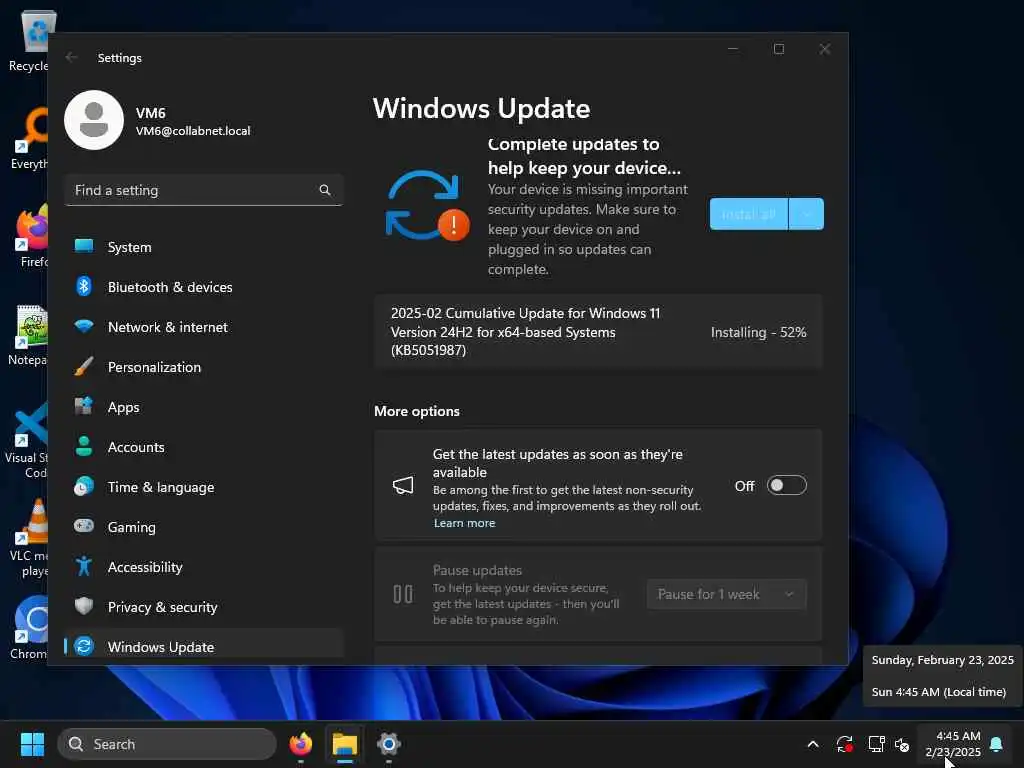Click the megaphone icon beside latest updates
The height and width of the screenshot is (768, 1024).
tap(403, 485)
